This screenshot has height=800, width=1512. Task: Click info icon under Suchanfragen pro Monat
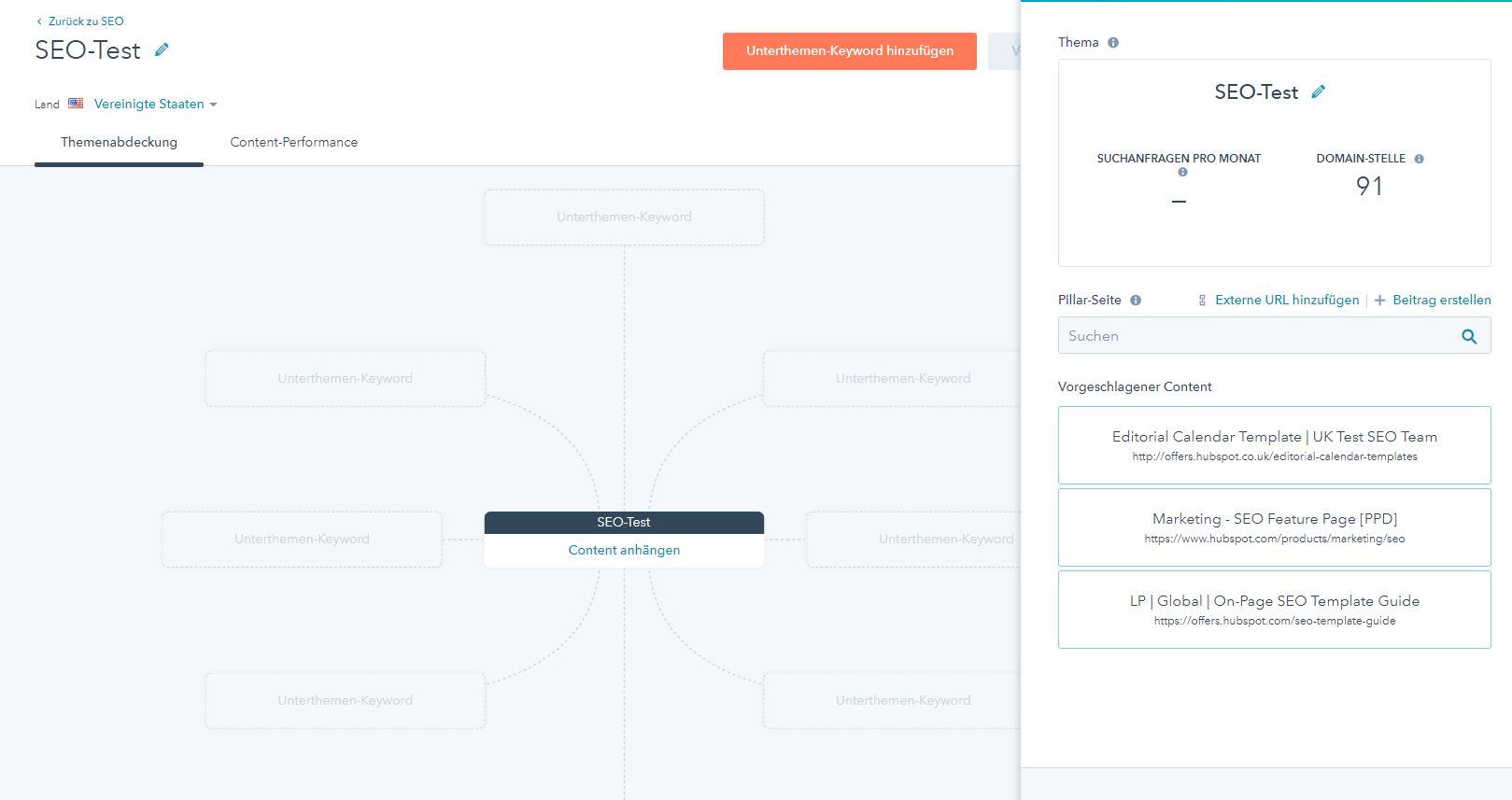(1182, 173)
